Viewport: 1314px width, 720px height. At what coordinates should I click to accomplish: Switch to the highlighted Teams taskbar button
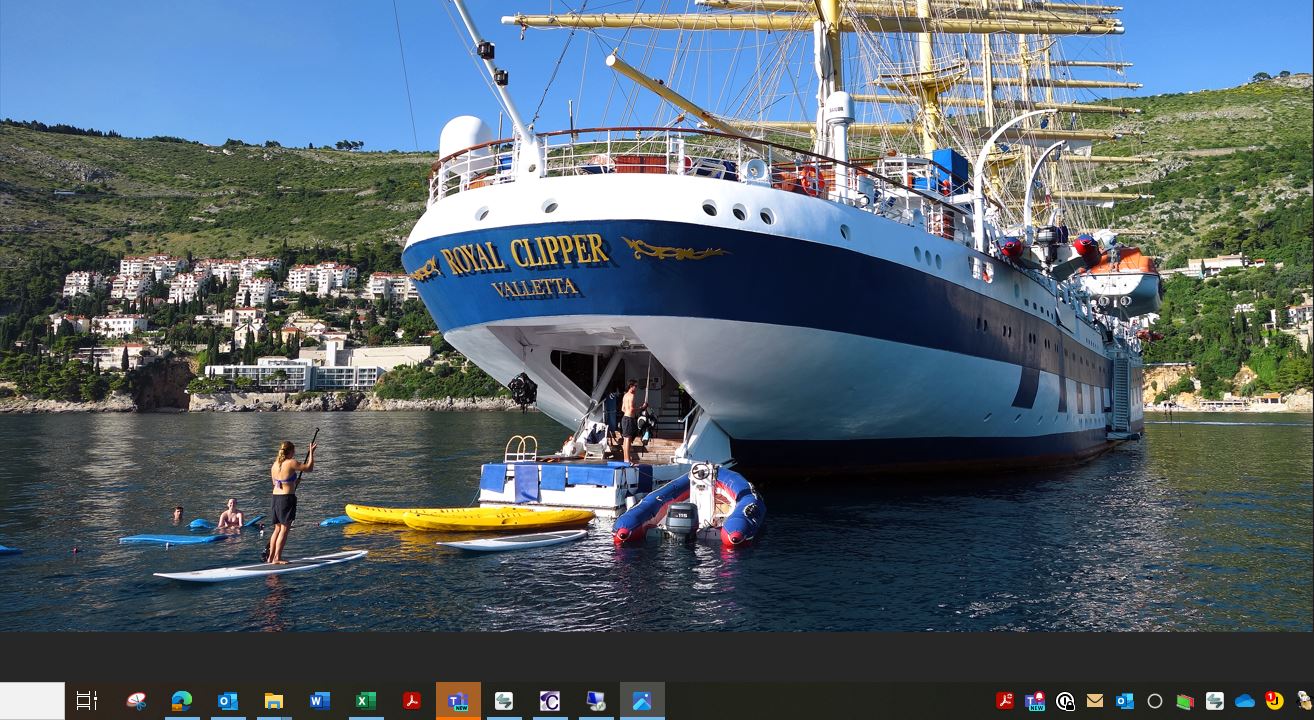pos(458,701)
